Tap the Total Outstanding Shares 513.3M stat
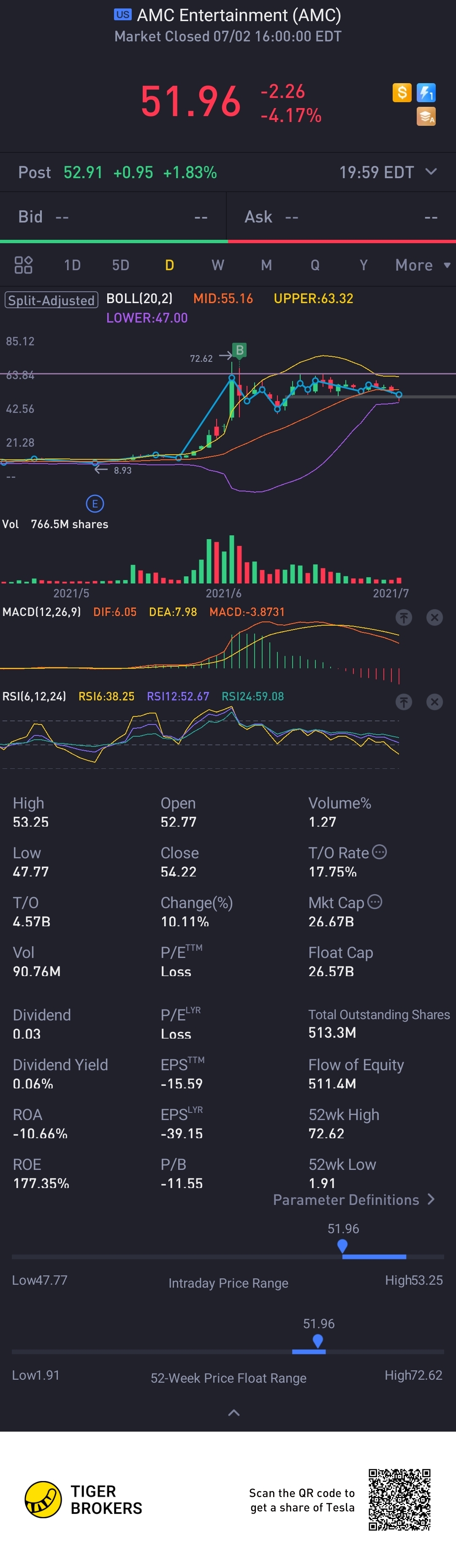 pos(379,1023)
